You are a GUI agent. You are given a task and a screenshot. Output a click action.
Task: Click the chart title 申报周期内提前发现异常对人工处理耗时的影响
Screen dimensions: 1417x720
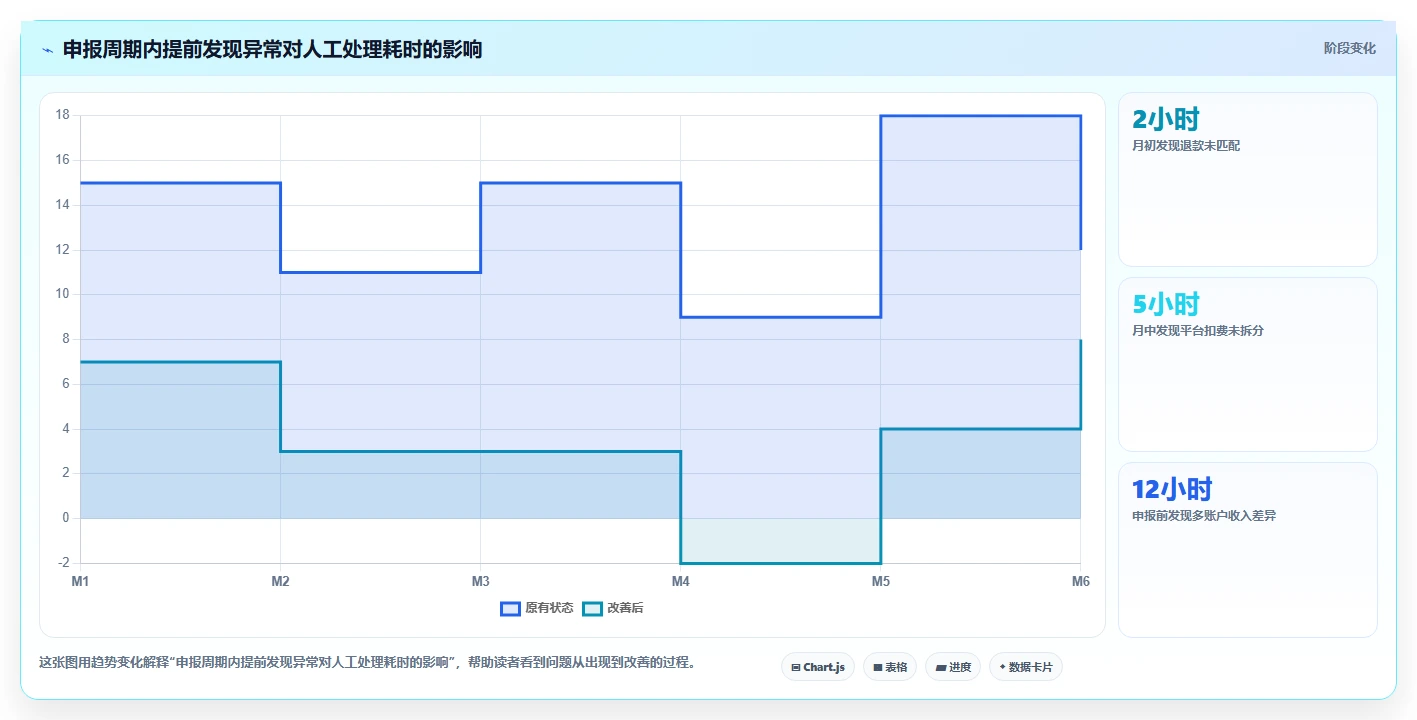click(272, 49)
